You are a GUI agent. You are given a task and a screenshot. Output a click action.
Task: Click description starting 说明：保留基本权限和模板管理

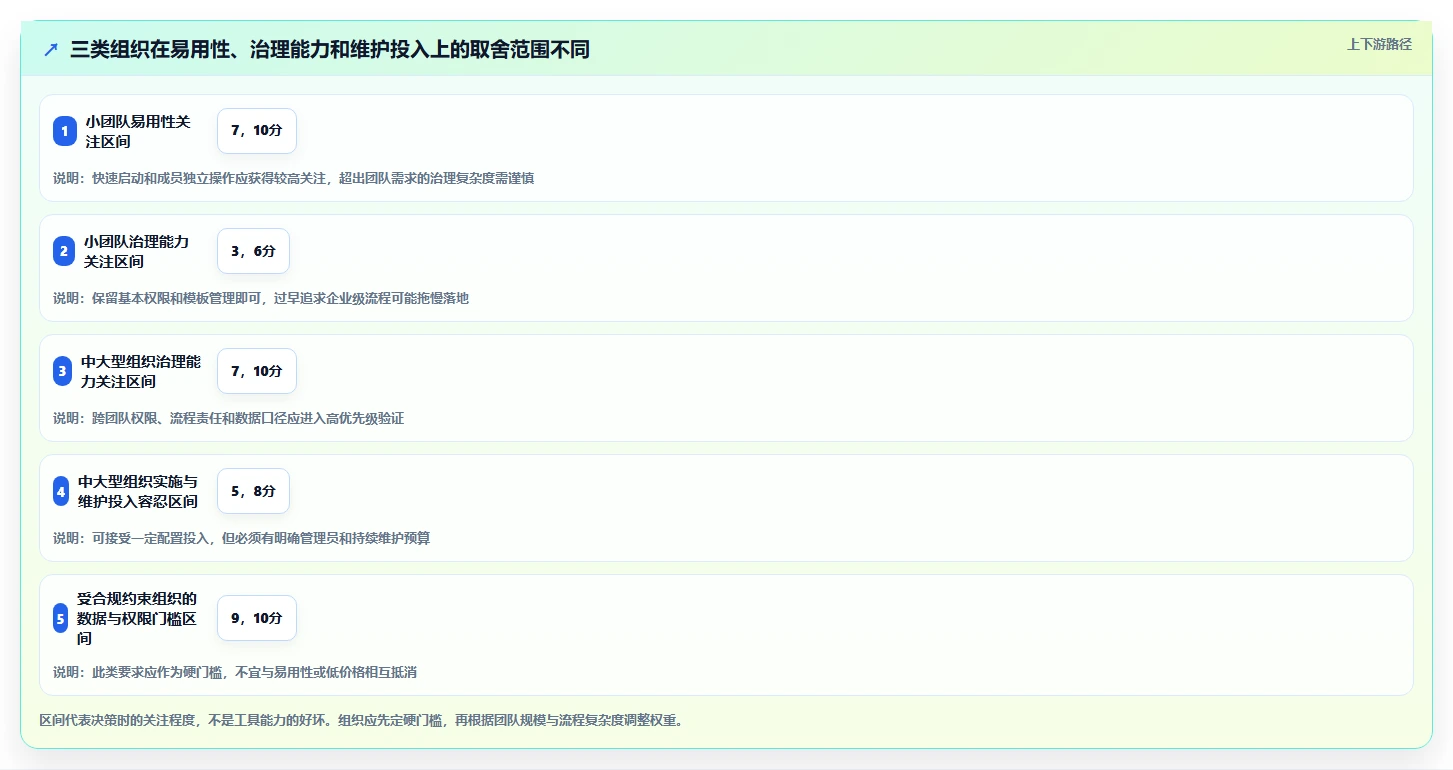coord(261,298)
